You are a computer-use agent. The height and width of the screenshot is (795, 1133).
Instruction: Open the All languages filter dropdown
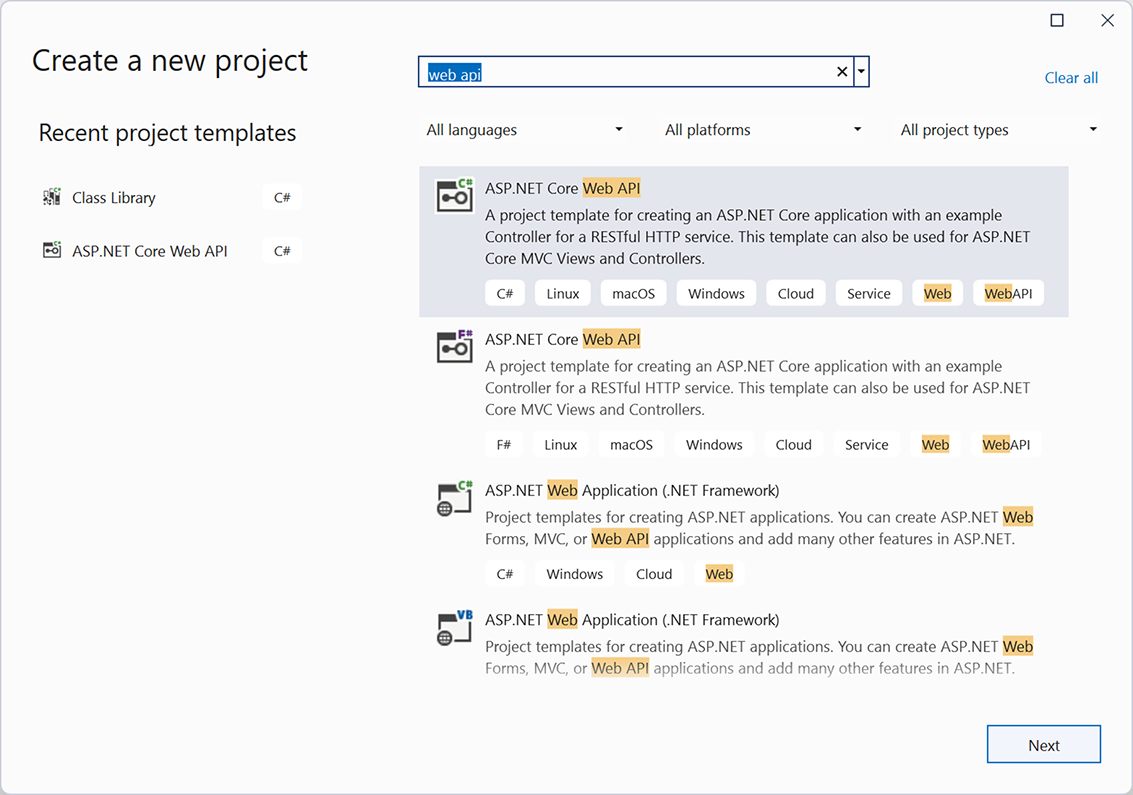point(524,130)
